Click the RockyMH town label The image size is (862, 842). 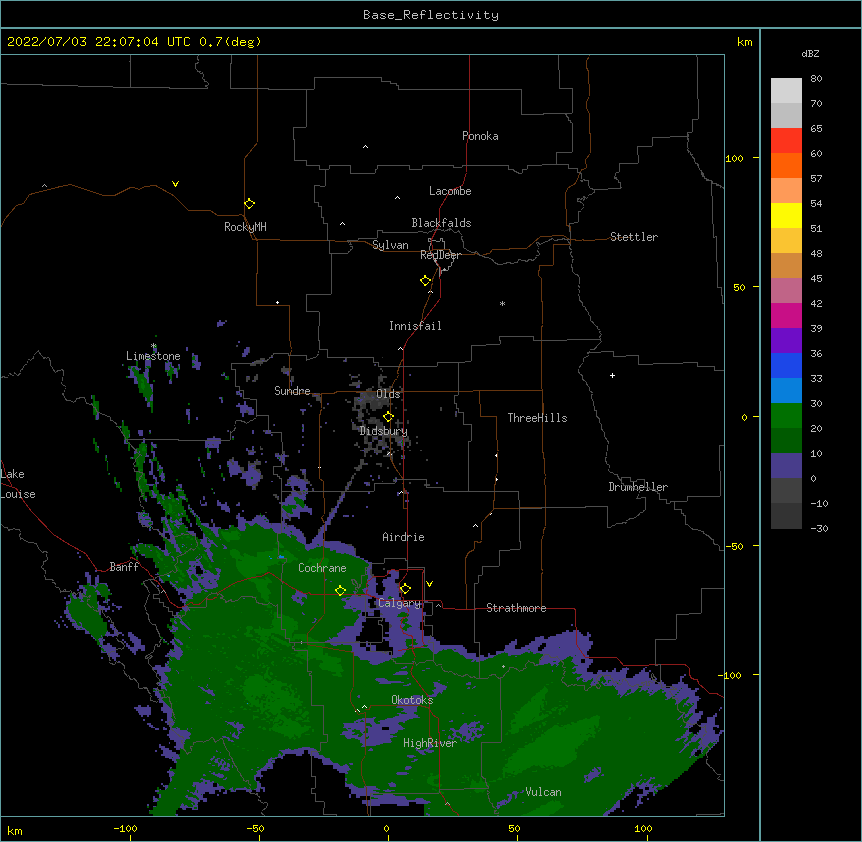(x=245, y=227)
